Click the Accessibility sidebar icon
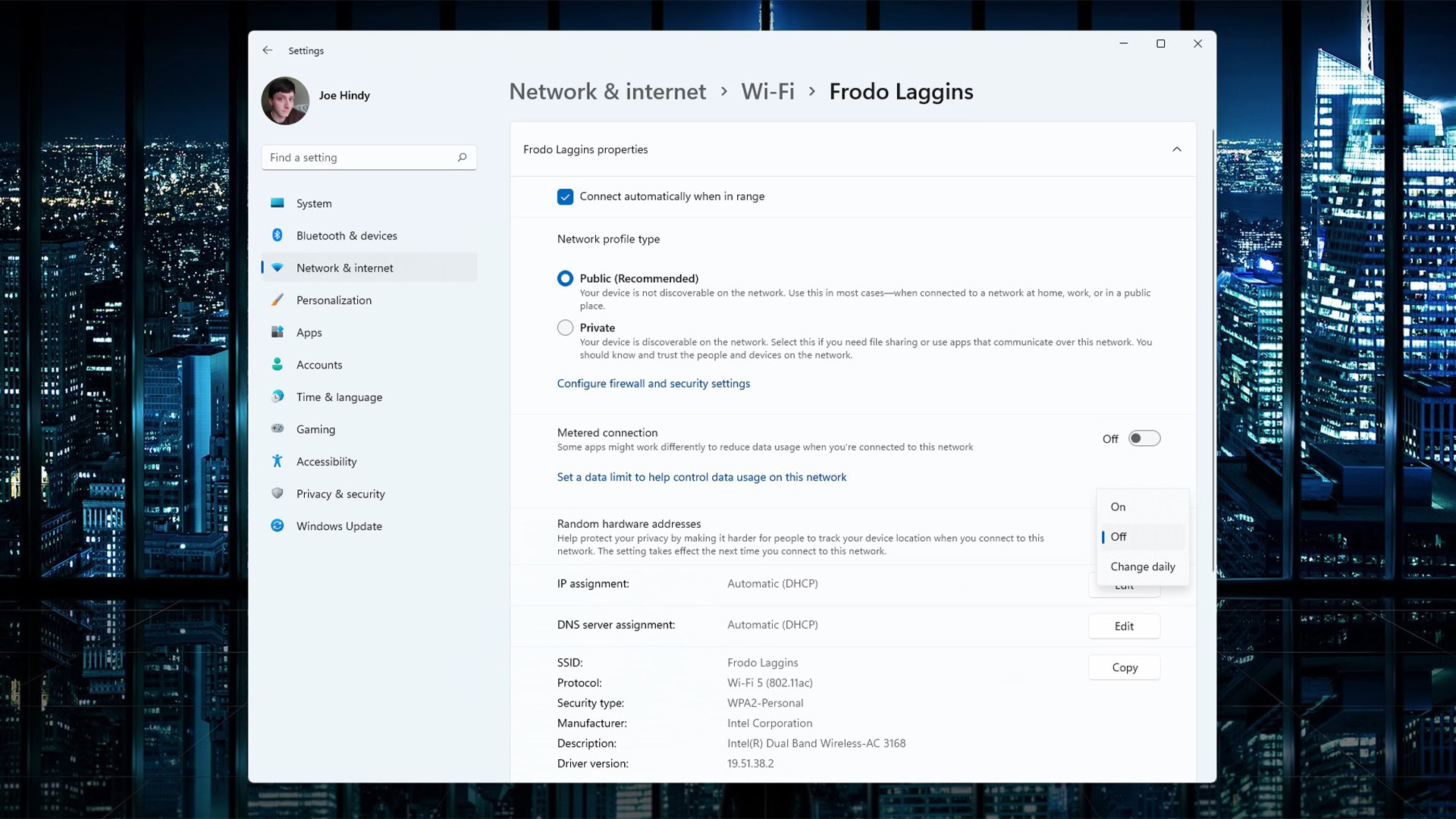Screen dimensions: 1456x819 click(x=278, y=461)
